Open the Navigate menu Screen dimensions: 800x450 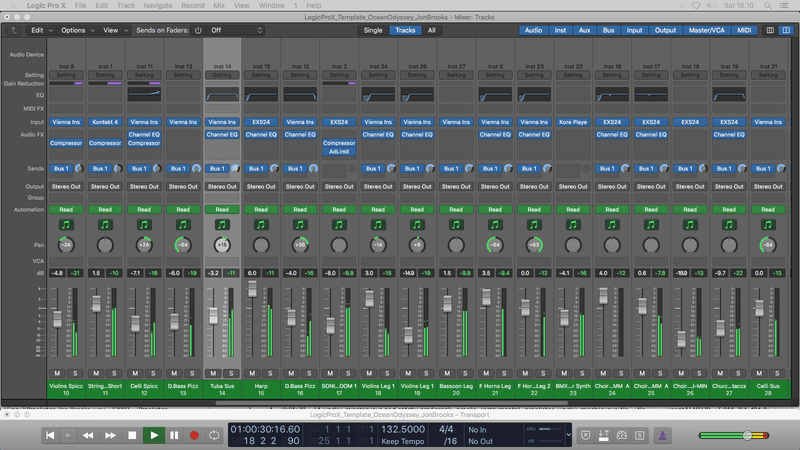pyautogui.click(x=158, y=6)
